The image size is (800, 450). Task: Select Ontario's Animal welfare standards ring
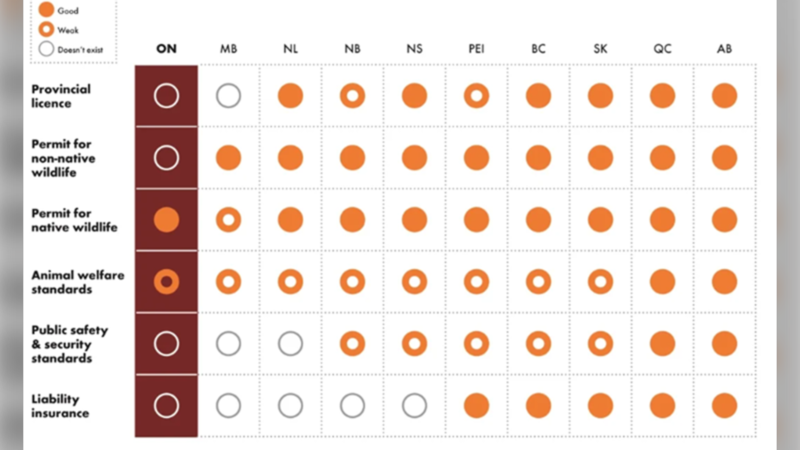(x=166, y=282)
